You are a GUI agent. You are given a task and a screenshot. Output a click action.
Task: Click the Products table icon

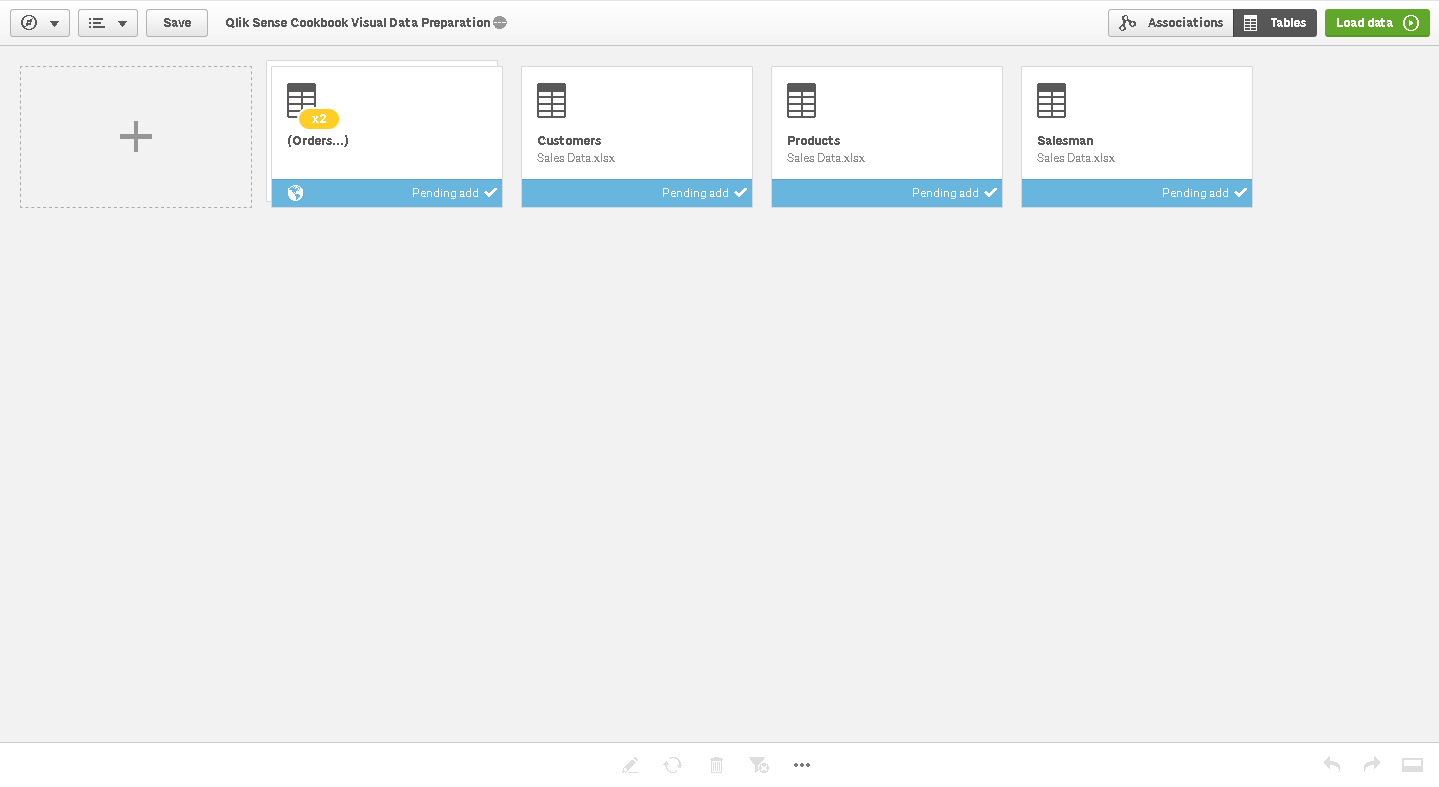point(801,100)
